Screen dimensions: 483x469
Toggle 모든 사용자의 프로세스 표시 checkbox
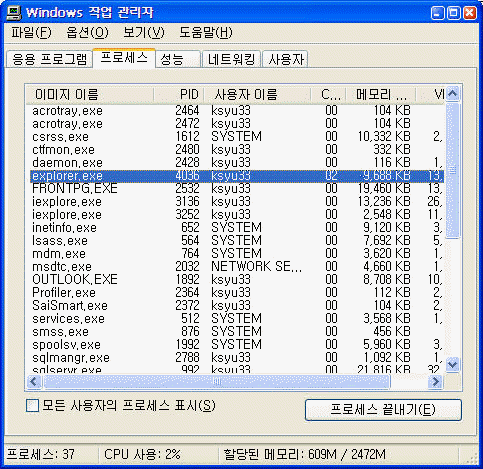32,406
